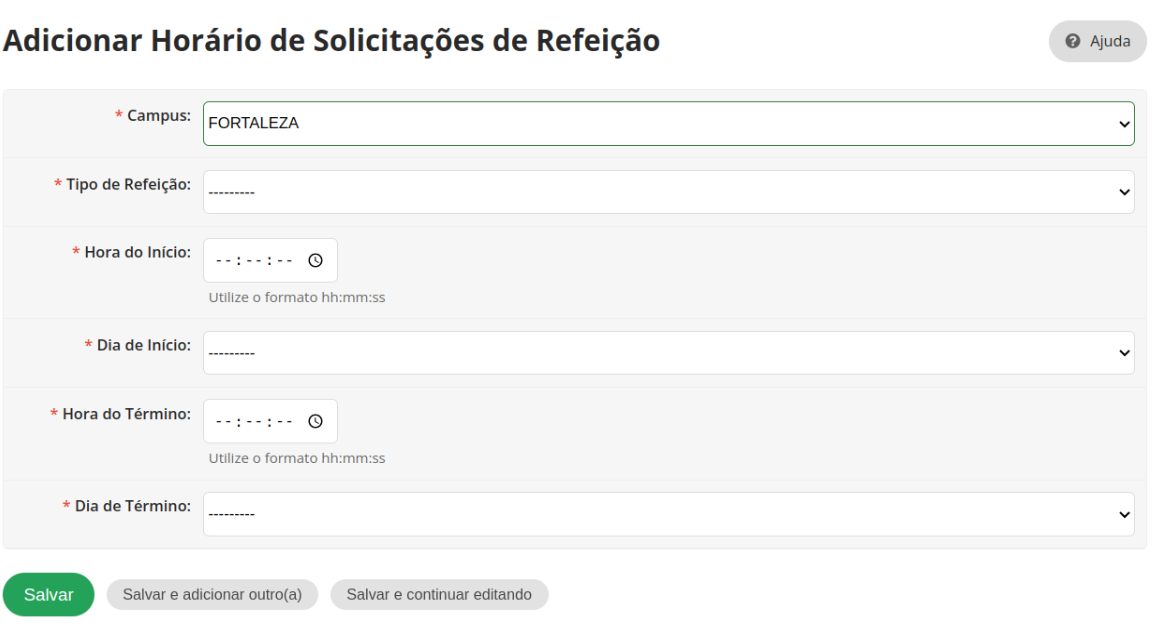
Task: Open the Dia de Término dropdown
Action: coord(669,515)
